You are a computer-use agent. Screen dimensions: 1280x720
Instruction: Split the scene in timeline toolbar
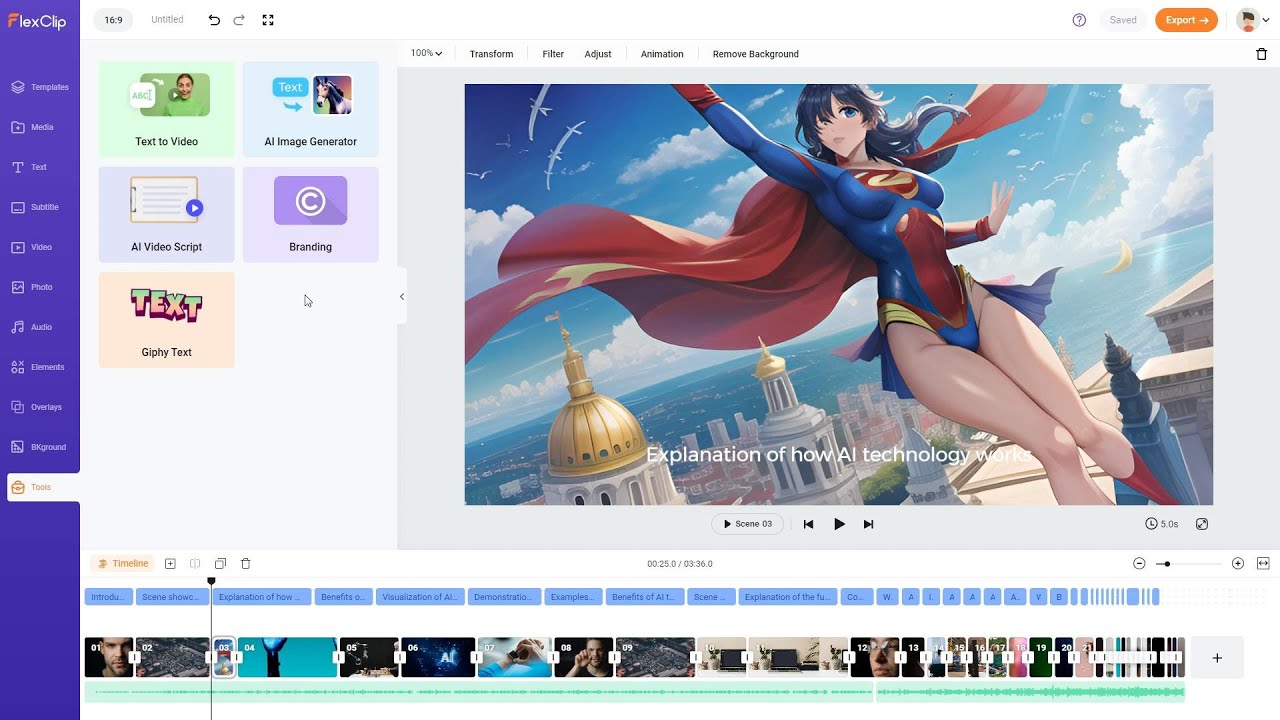[x=195, y=564]
